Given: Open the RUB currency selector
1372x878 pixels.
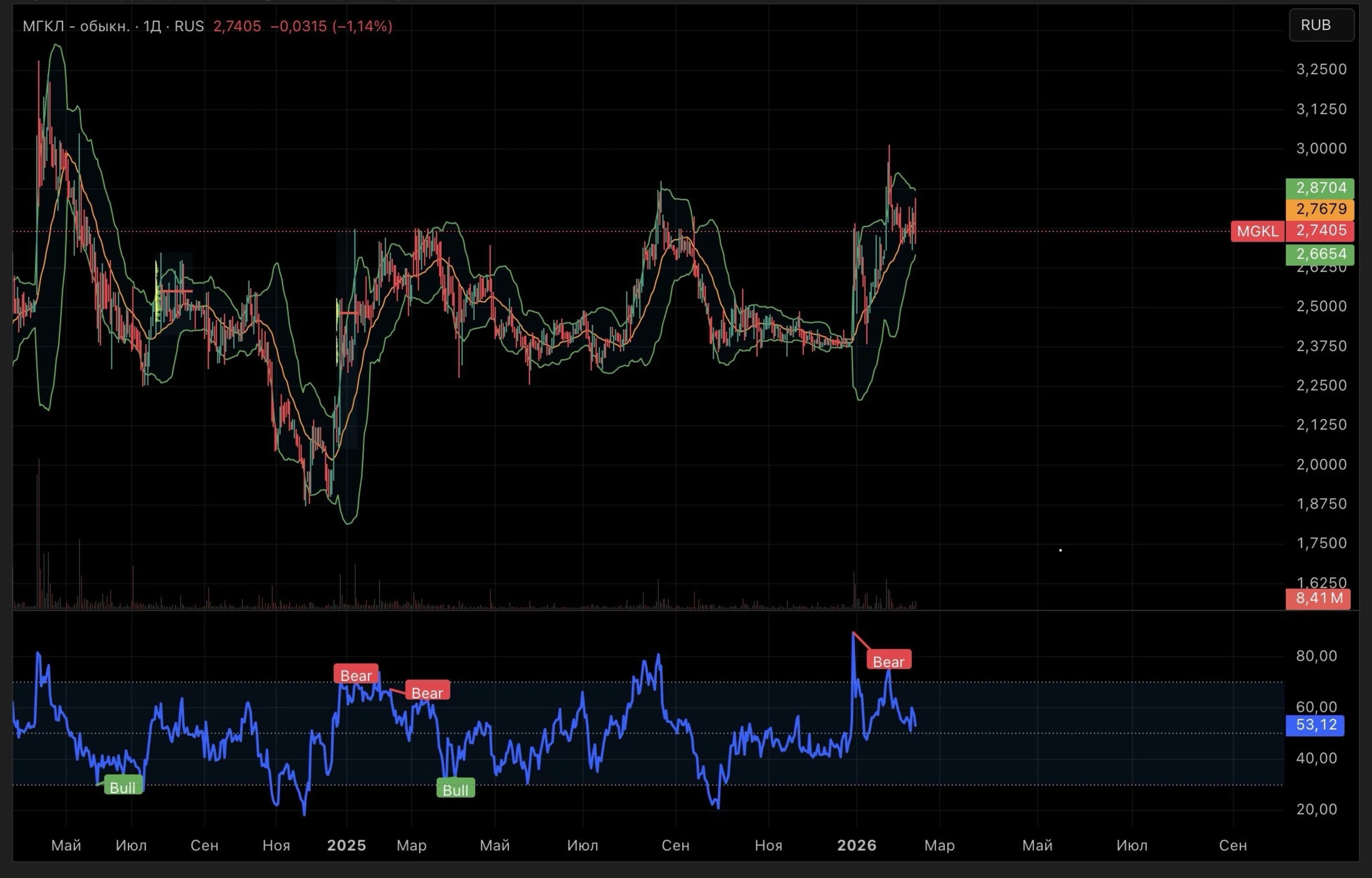Looking at the screenshot, I should tap(1321, 25).
